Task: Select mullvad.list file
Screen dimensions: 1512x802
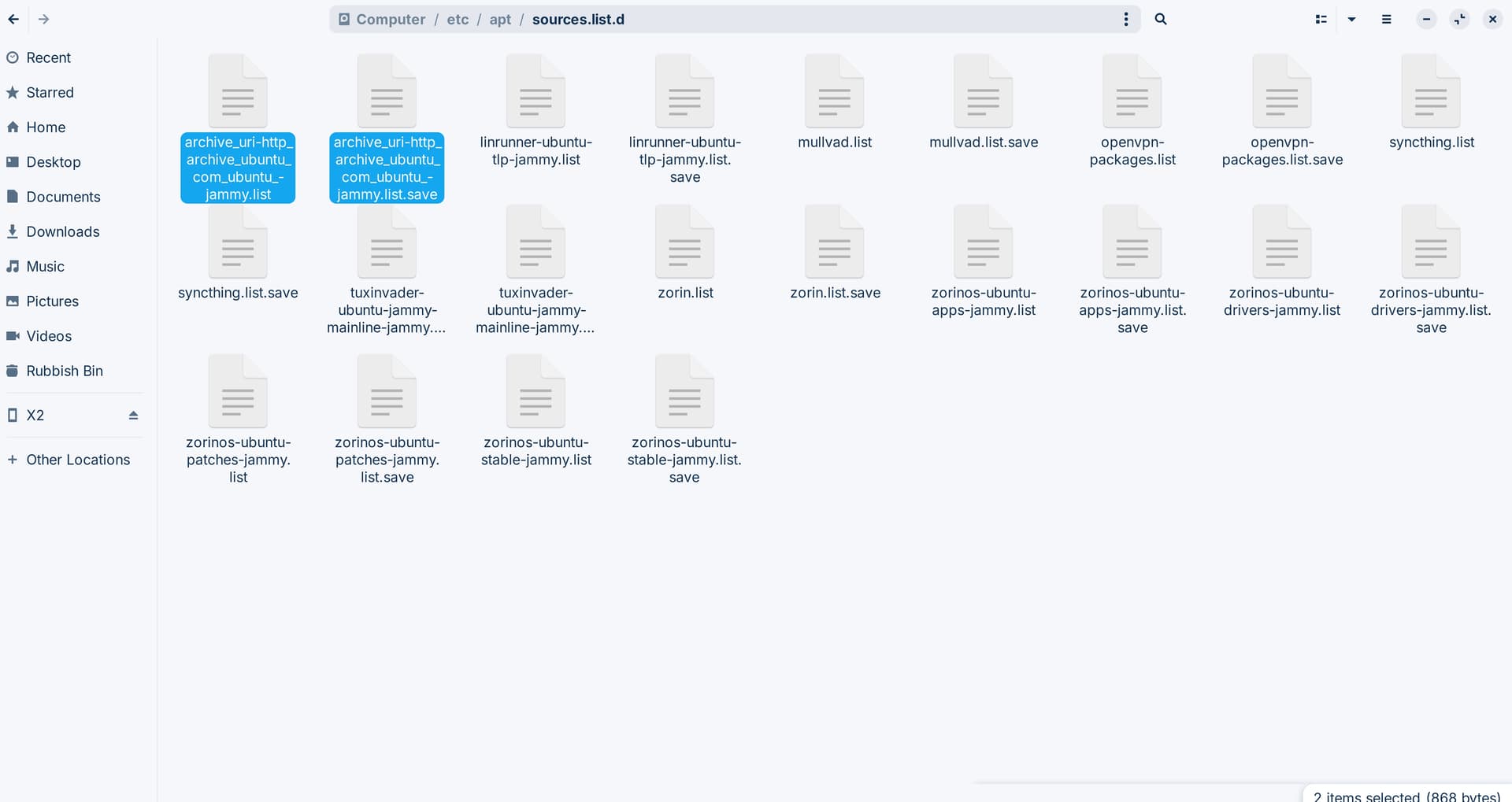Action: coord(835,102)
